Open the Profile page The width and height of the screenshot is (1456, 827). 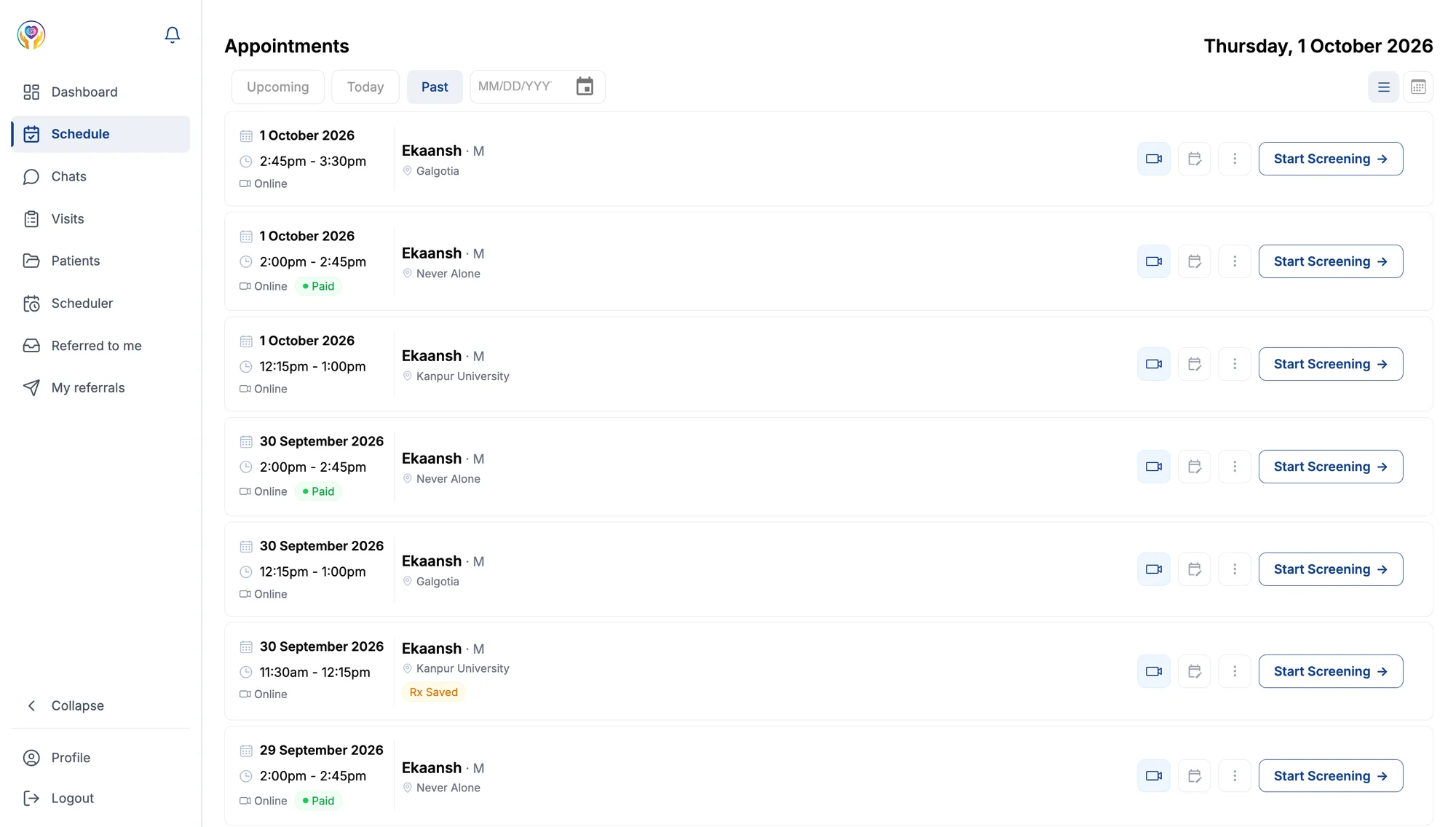(100, 758)
